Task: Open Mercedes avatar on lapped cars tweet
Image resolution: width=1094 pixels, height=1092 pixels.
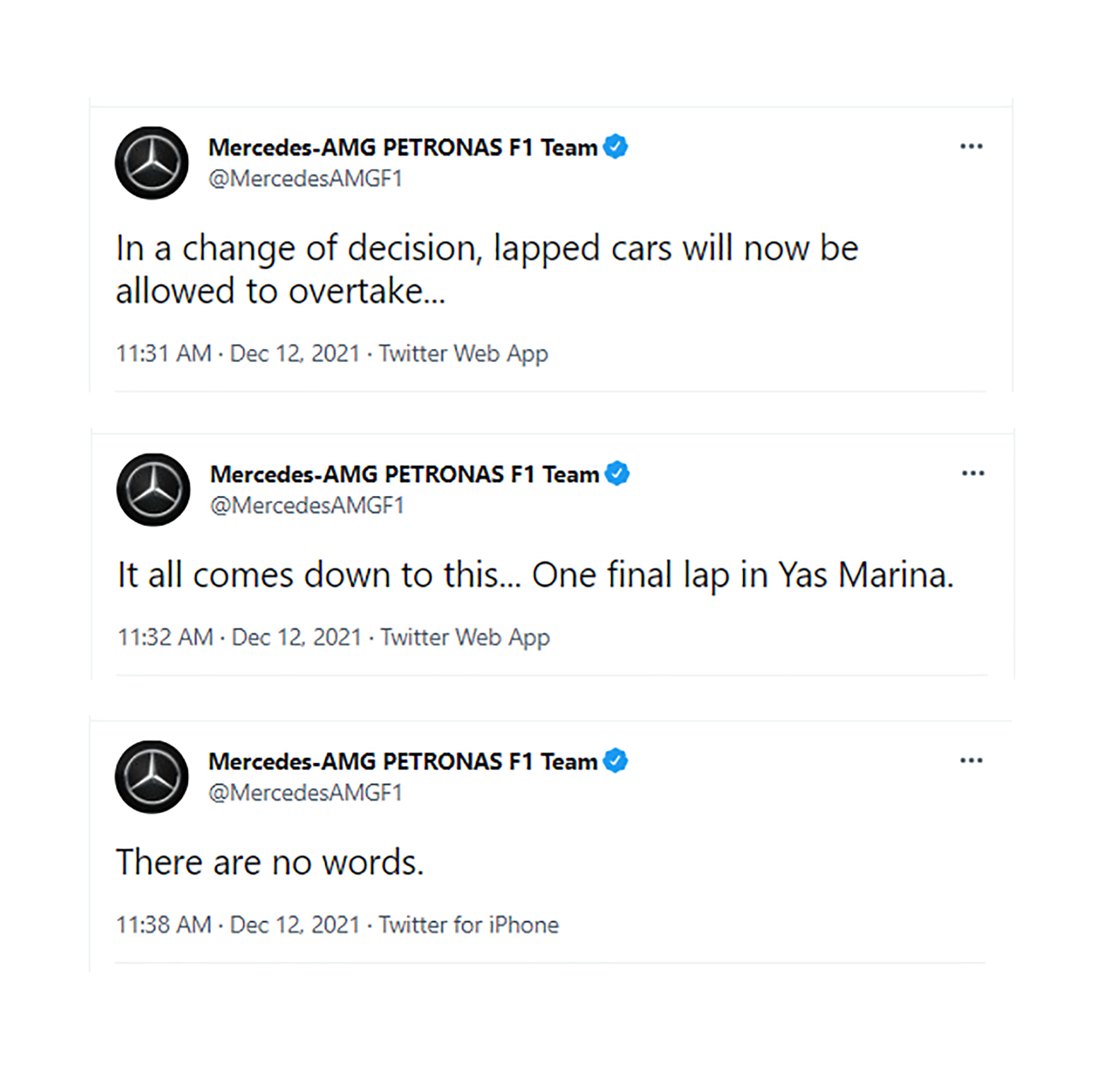Action: click(152, 163)
